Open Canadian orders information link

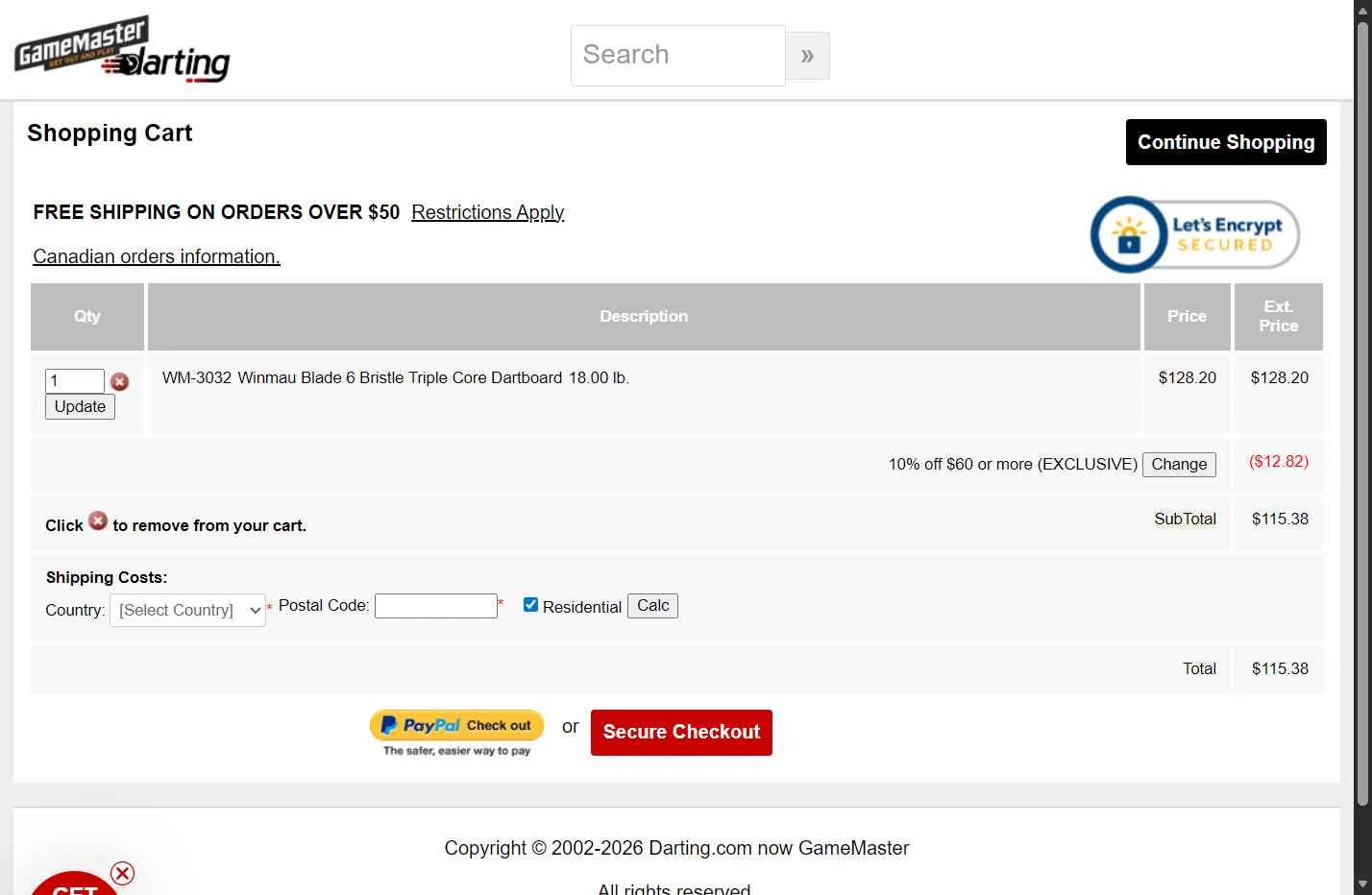[157, 256]
